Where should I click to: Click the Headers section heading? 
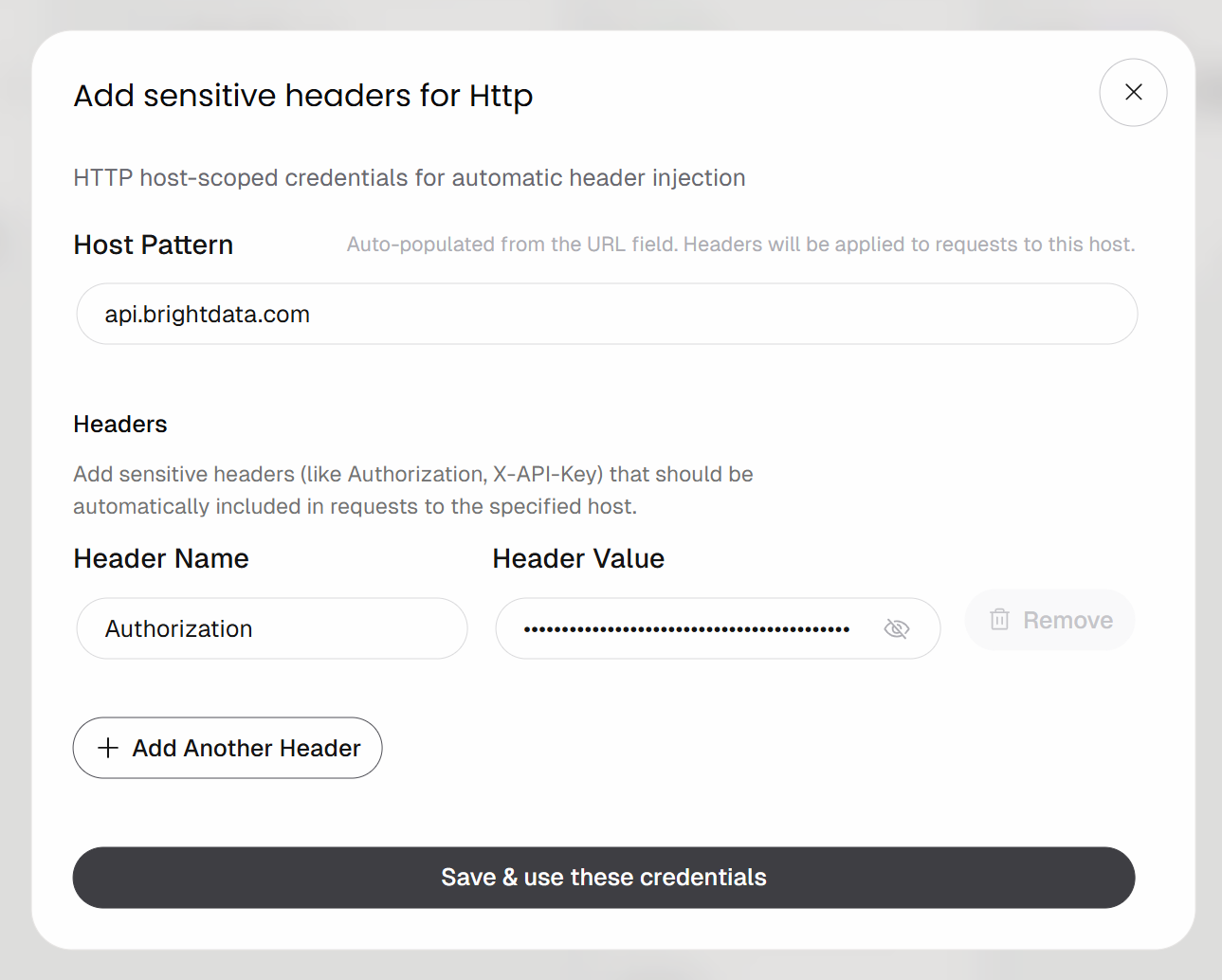coord(120,424)
